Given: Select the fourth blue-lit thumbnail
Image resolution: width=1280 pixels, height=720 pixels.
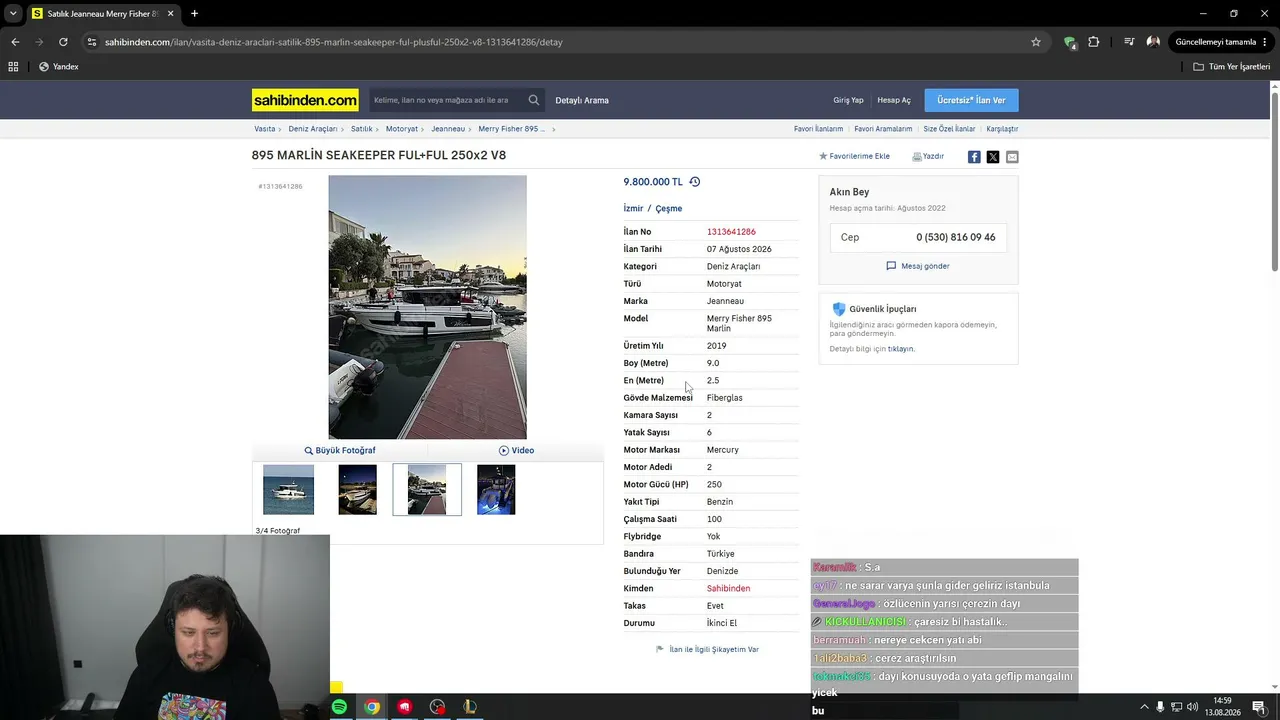Looking at the screenshot, I should click(x=496, y=490).
